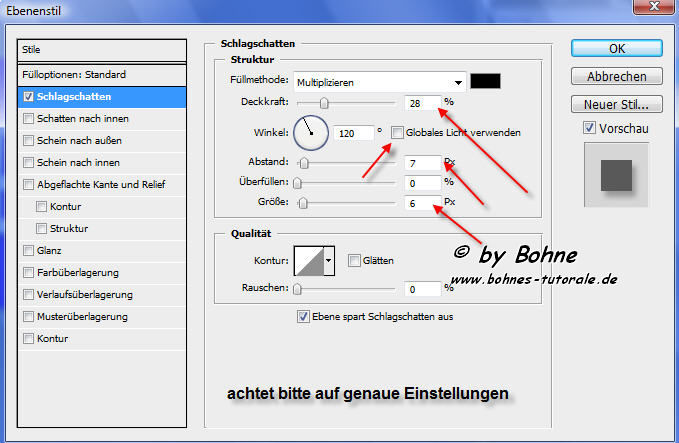Click the Glanz style row
679x443 pixels.
(102, 250)
